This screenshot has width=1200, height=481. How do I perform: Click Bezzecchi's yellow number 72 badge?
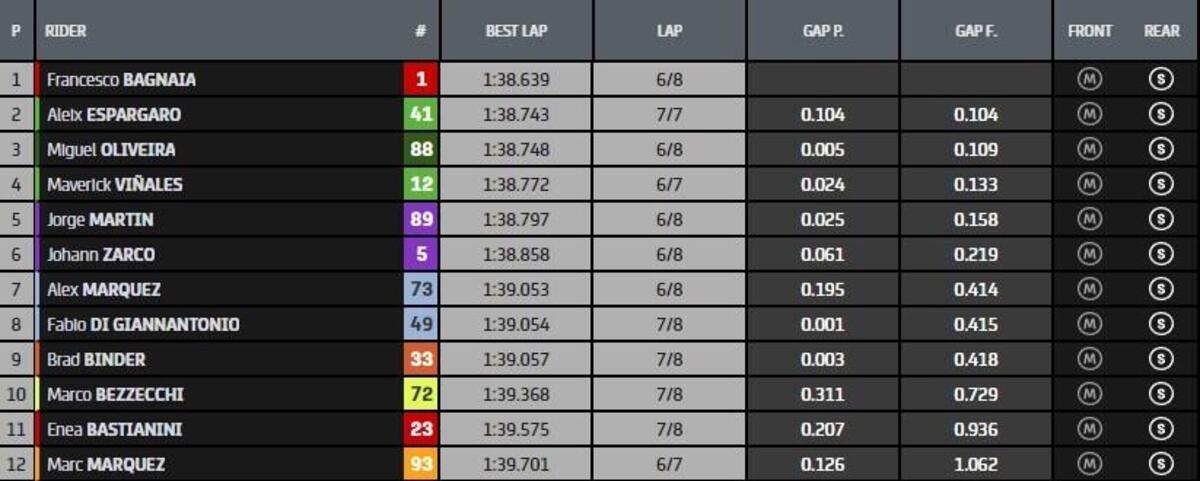coord(421,394)
